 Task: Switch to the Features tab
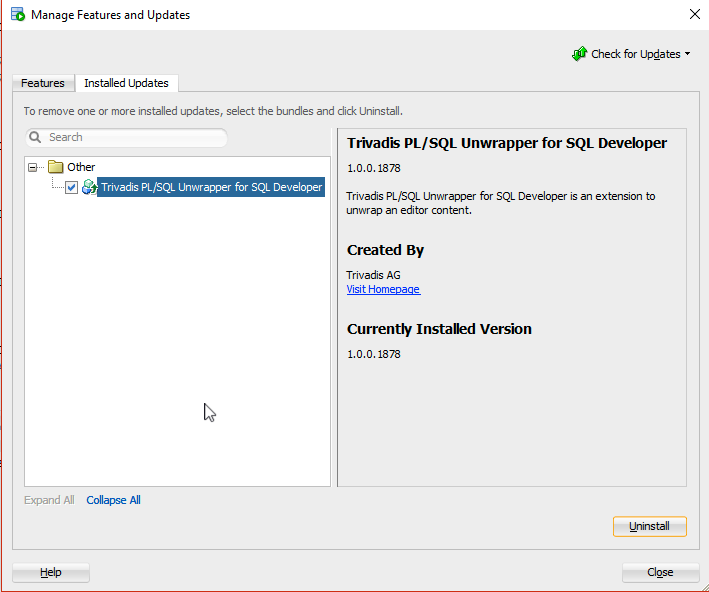[x=43, y=83]
